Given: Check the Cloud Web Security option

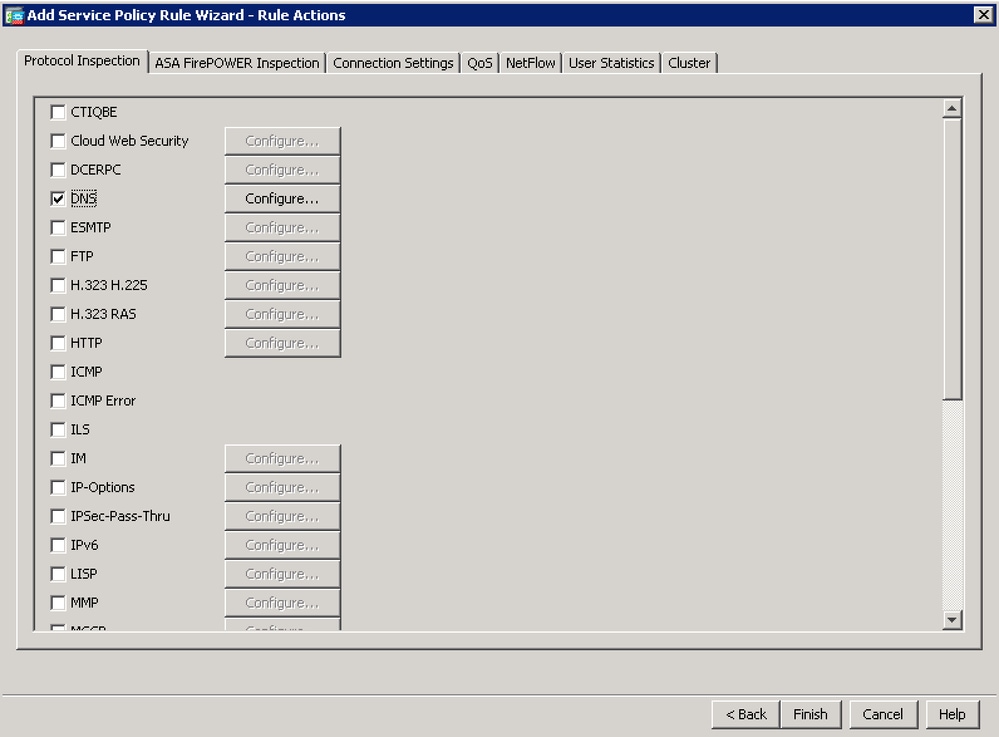Looking at the screenshot, I should tap(58, 141).
